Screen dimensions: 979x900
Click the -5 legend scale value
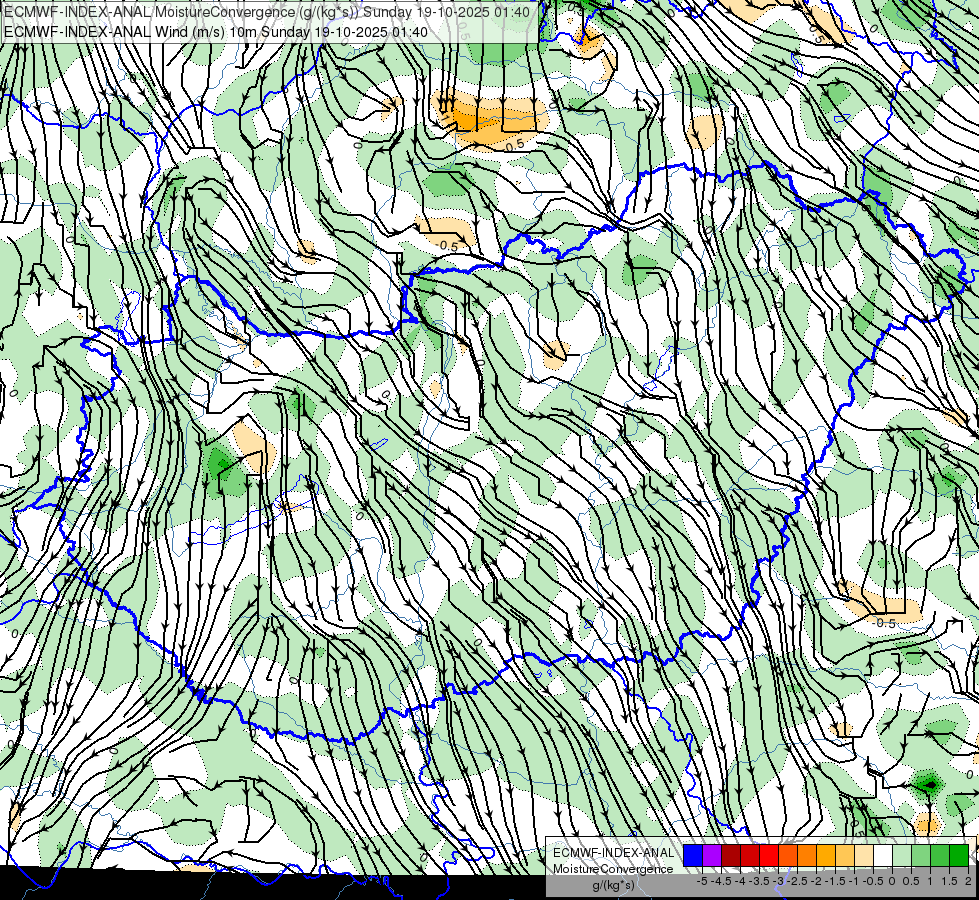tap(702, 881)
